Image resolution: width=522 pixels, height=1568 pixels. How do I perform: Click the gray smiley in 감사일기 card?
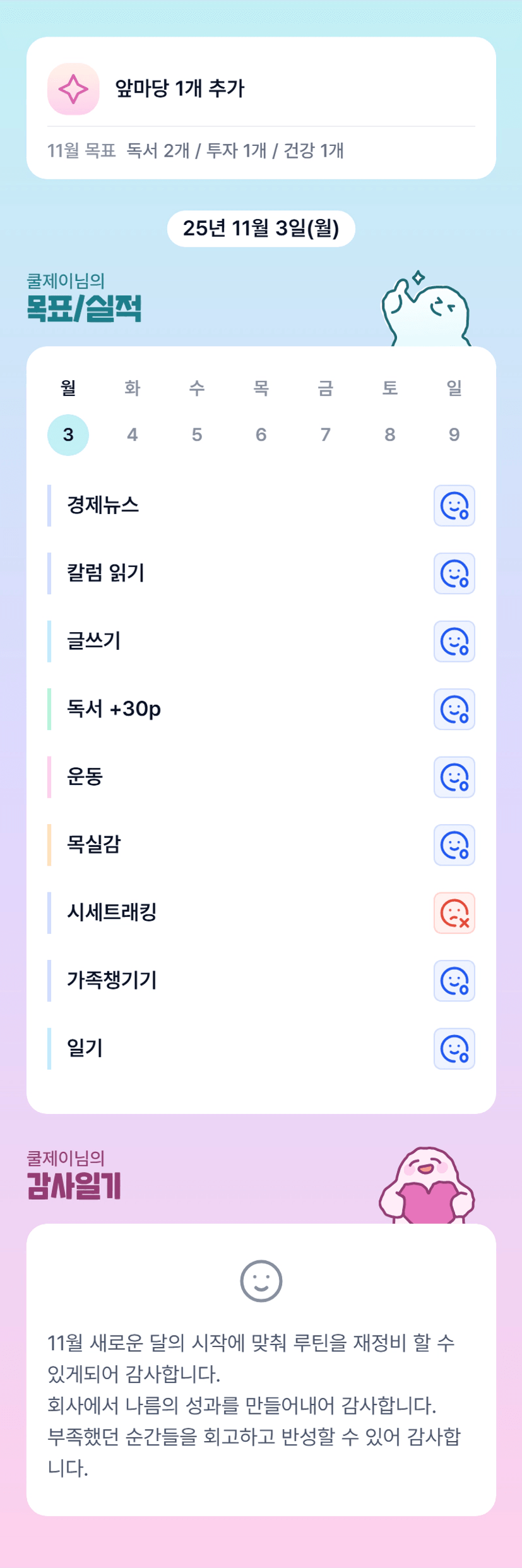[x=261, y=1281]
